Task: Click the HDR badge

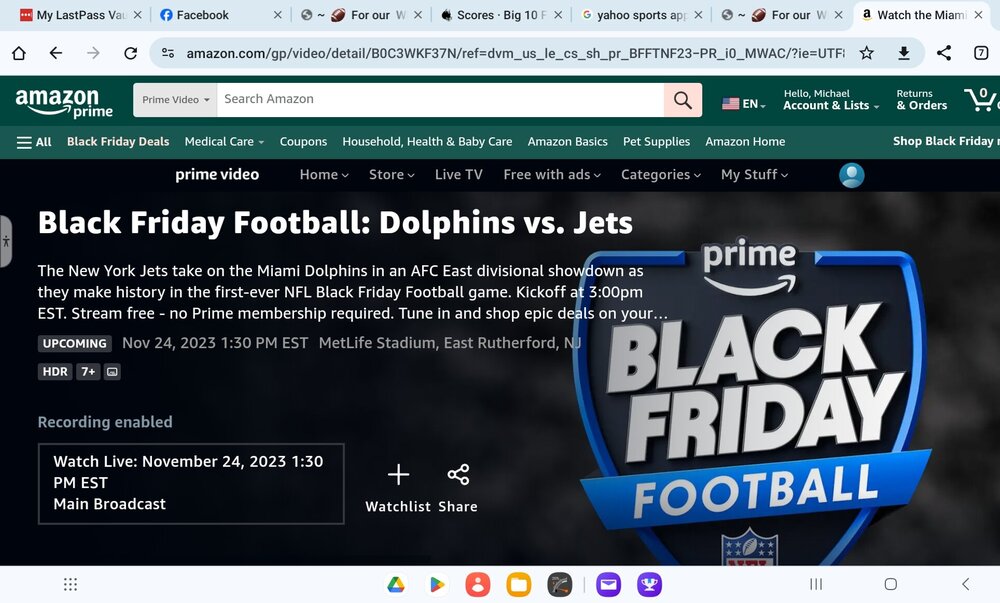Action: coord(55,372)
